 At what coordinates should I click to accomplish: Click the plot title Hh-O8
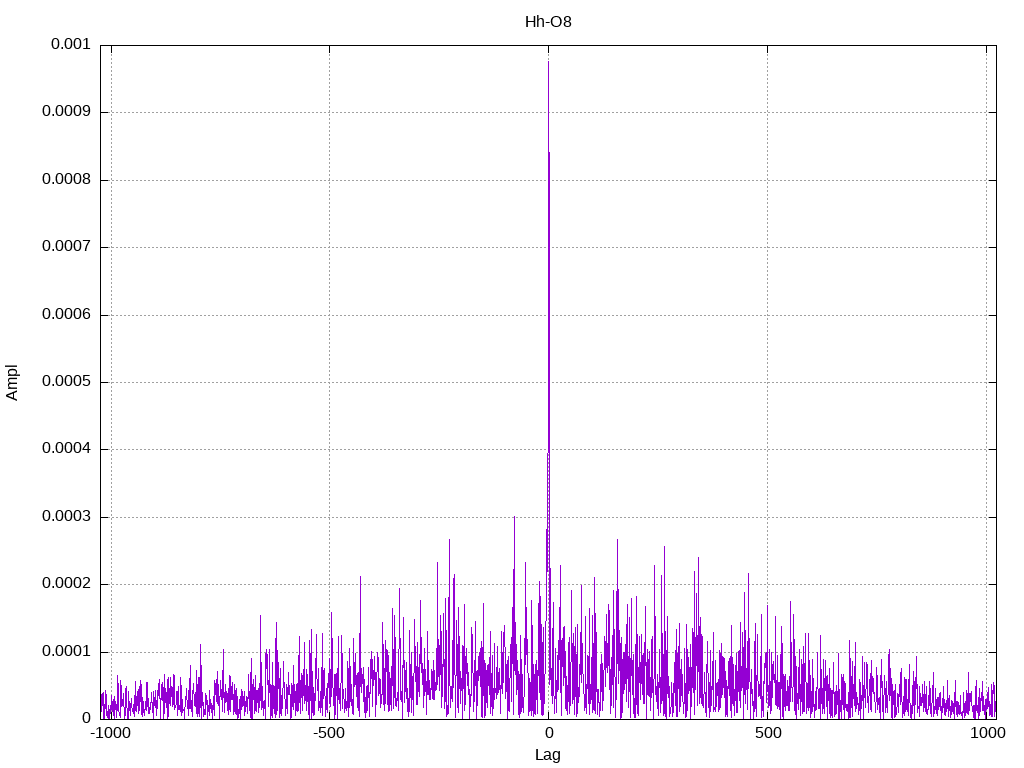click(x=548, y=21)
